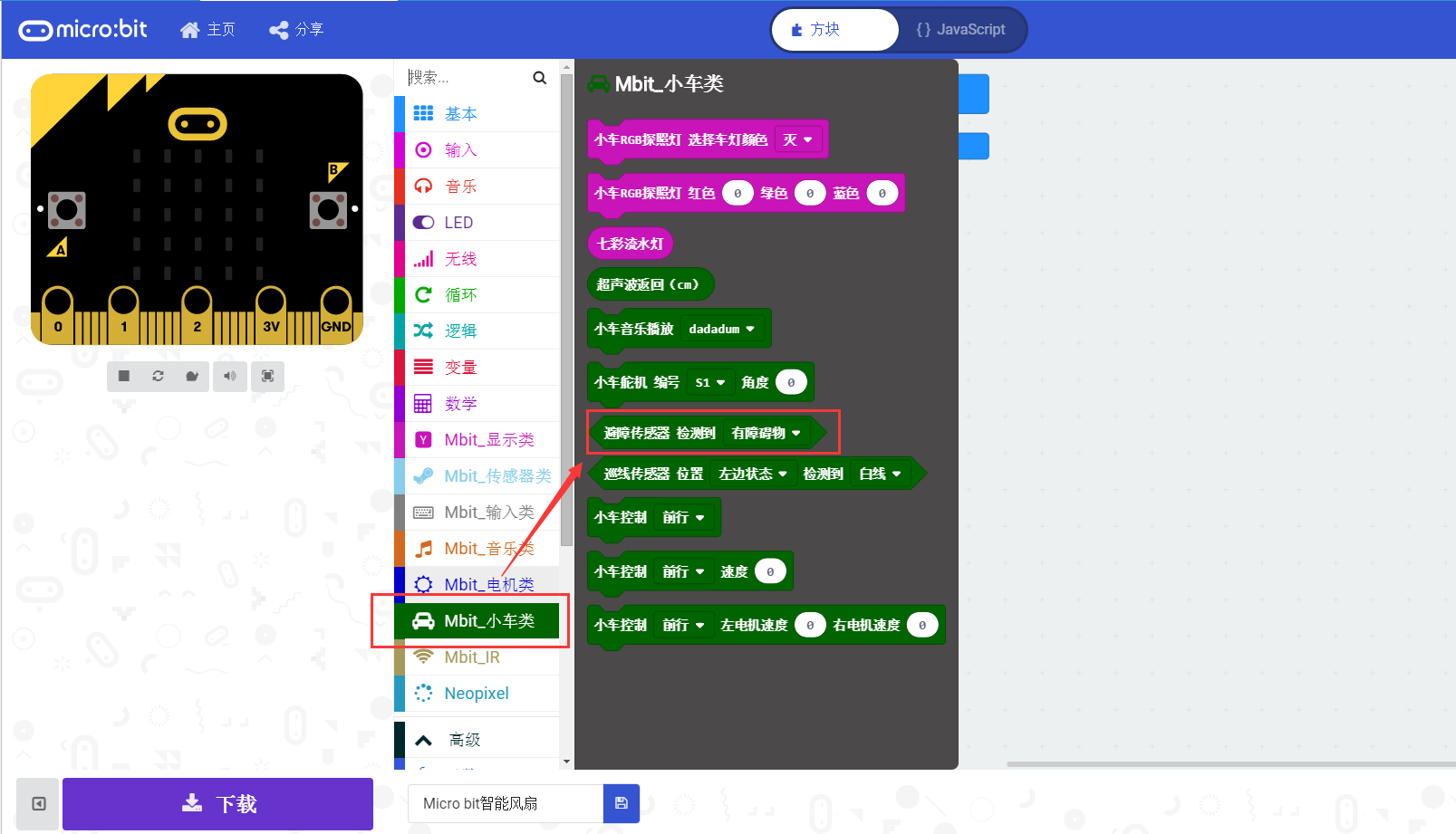Image resolution: width=1456 pixels, height=834 pixels.
Task: Open the Mbit_显示类 category
Action: [477, 440]
